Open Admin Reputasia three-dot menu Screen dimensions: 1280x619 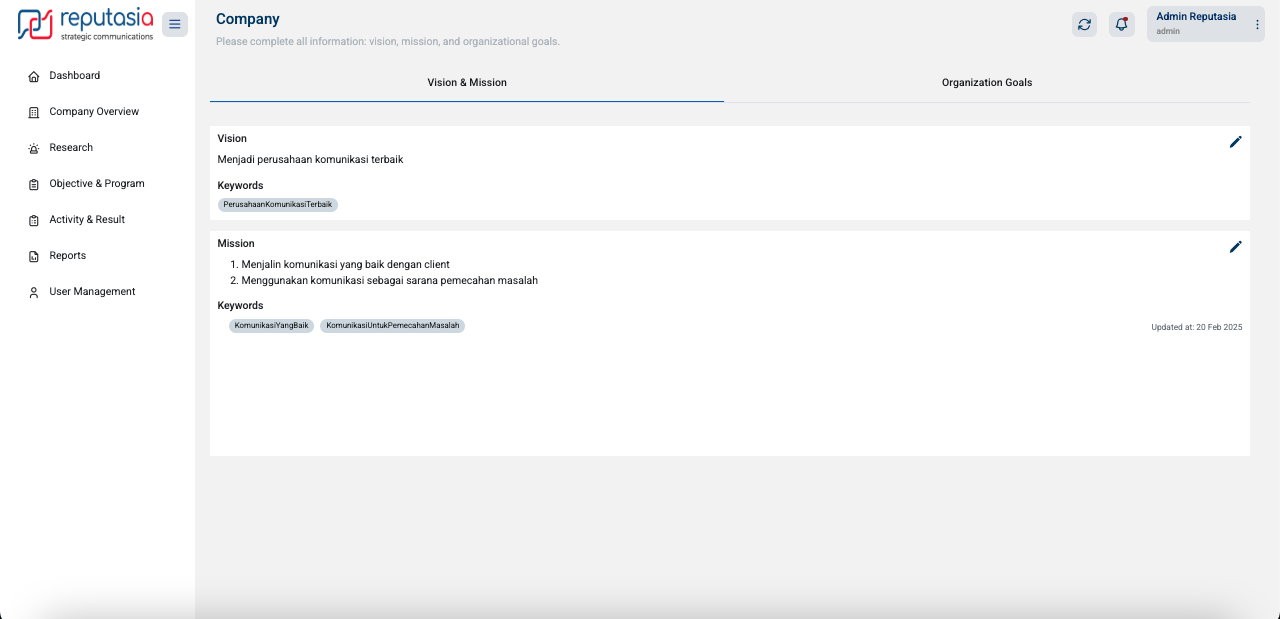[1257, 24]
